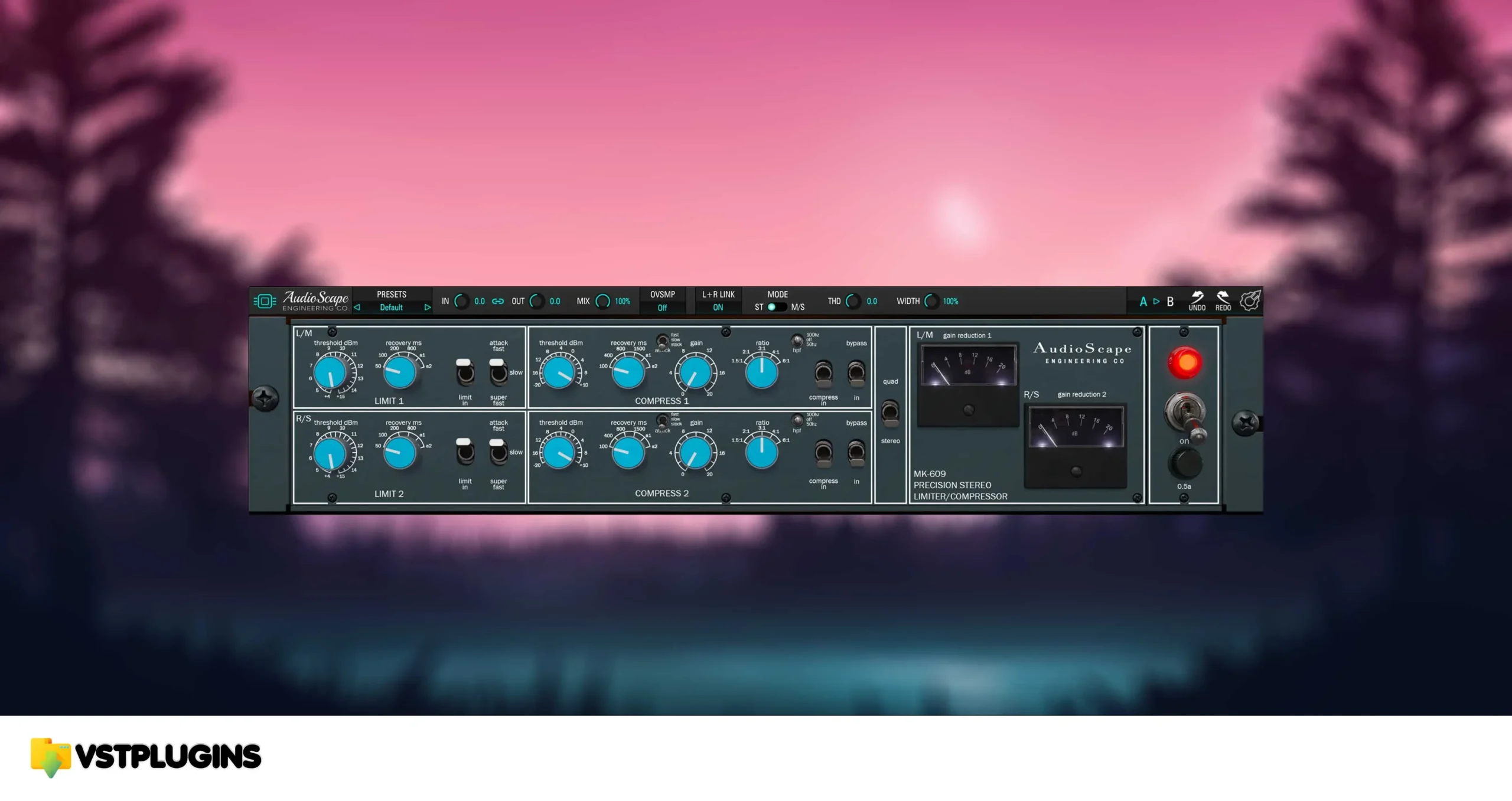Switch the MODE ST to M/S toggle
The width and height of the screenshot is (1512, 801).
(x=776, y=307)
